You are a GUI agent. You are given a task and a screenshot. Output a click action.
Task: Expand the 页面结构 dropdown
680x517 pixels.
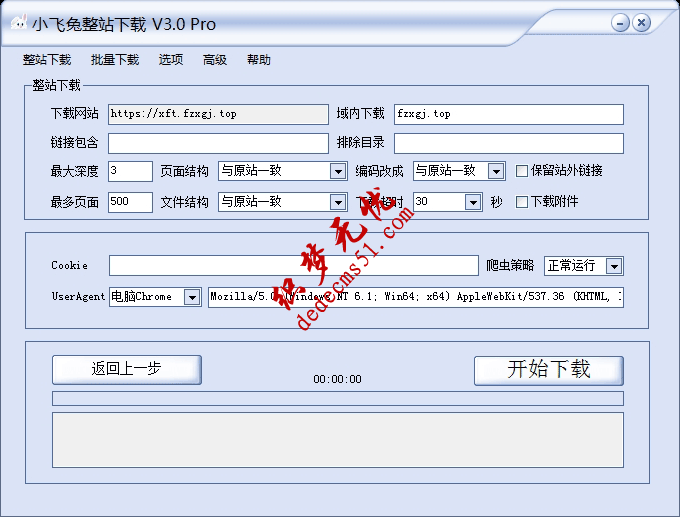[x=338, y=171]
